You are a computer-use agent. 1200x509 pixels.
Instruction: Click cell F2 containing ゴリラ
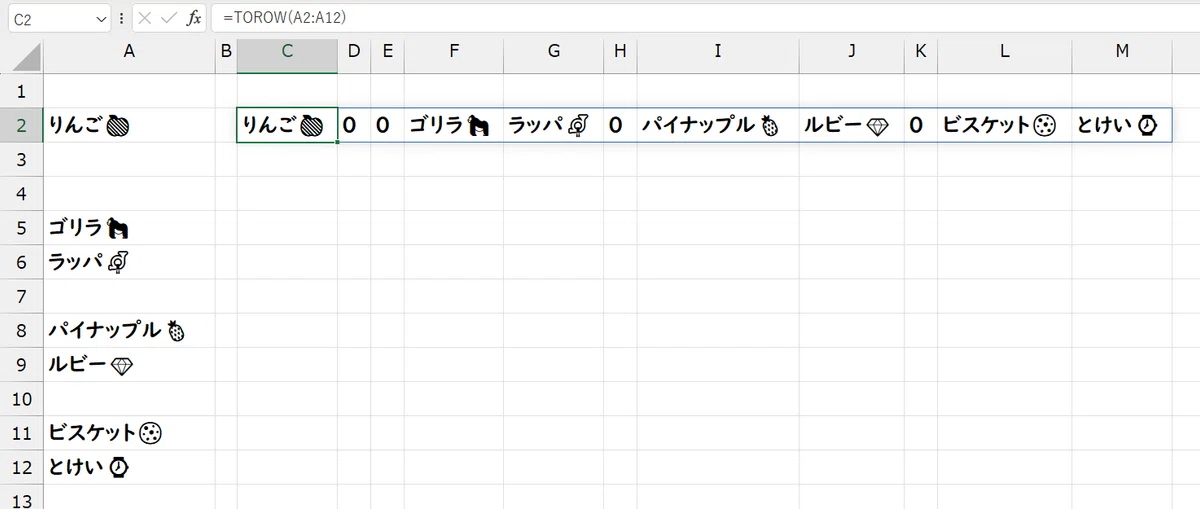[x=454, y=125]
